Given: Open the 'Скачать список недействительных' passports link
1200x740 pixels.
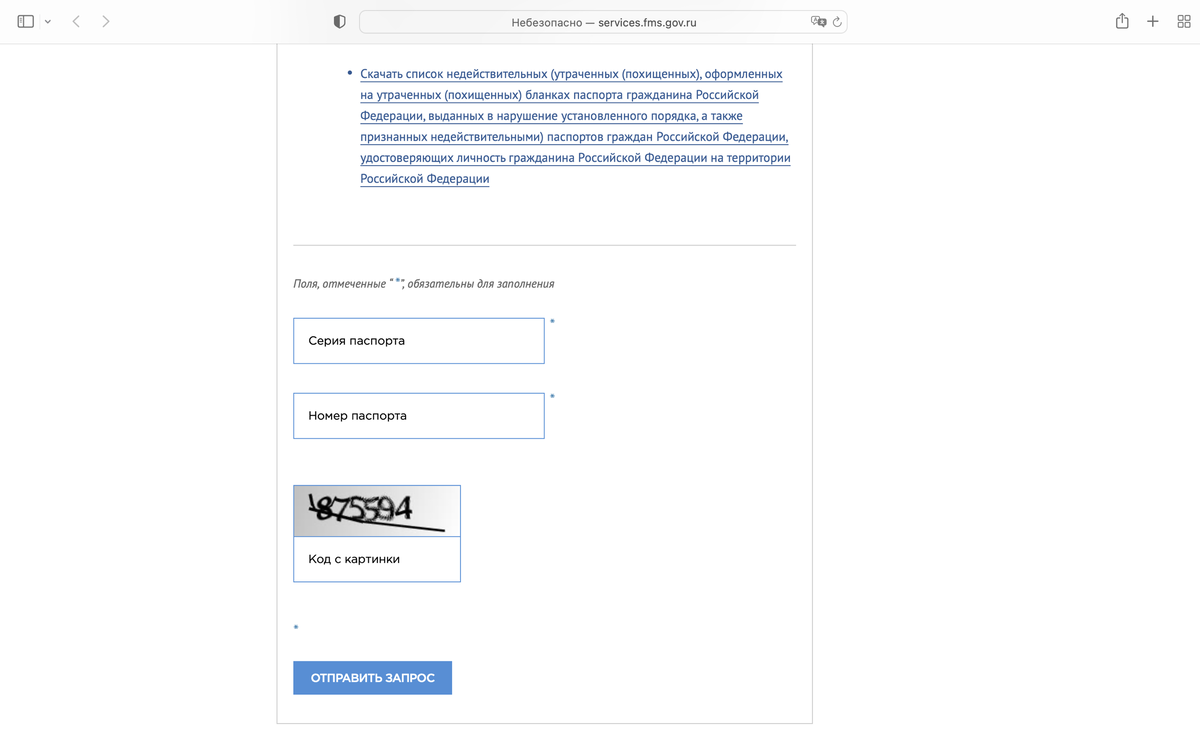Looking at the screenshot, I should tap(575, 127).
